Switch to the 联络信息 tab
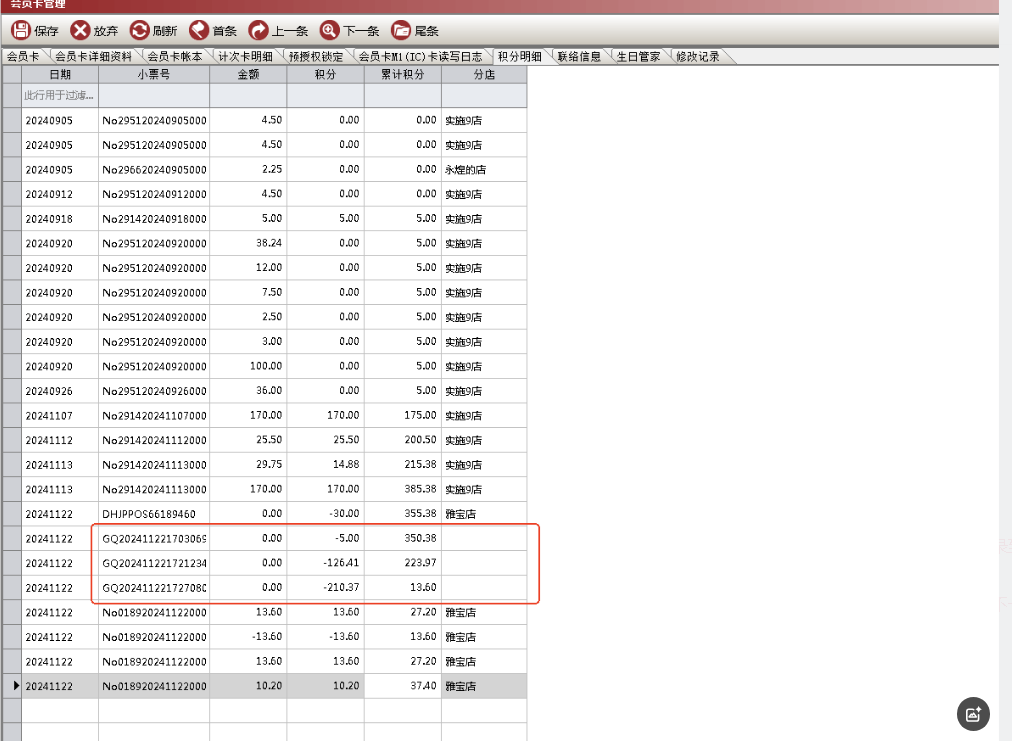1012x741 pixels. [579, 57]
